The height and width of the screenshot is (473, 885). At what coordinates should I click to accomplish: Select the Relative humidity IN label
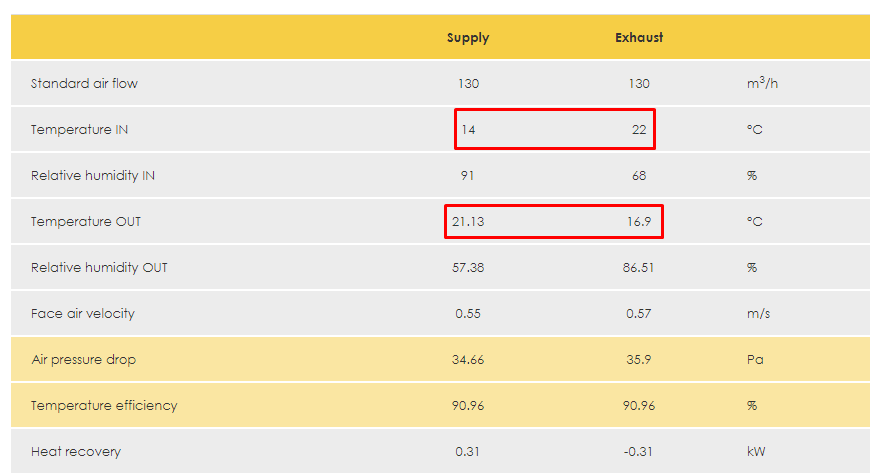point(93,176)
